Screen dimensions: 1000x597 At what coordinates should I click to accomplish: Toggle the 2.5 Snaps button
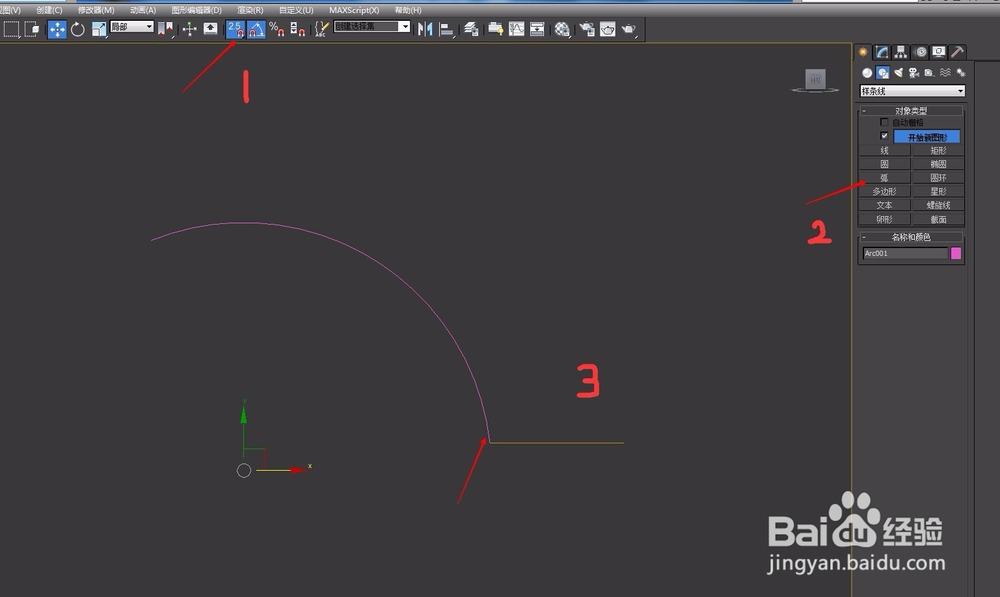235,29
